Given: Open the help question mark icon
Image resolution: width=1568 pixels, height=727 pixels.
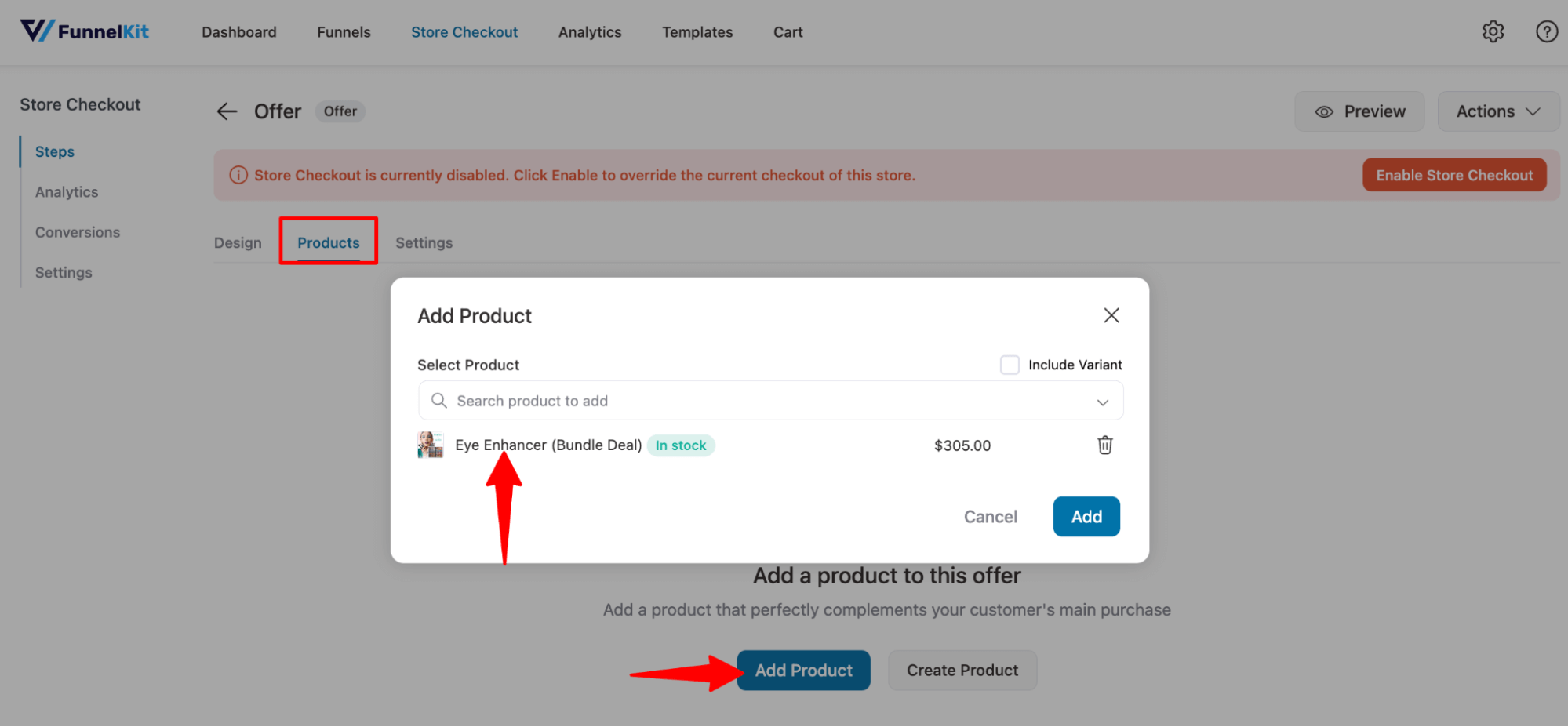Looking at the screenshot, I should point(1546,31).
